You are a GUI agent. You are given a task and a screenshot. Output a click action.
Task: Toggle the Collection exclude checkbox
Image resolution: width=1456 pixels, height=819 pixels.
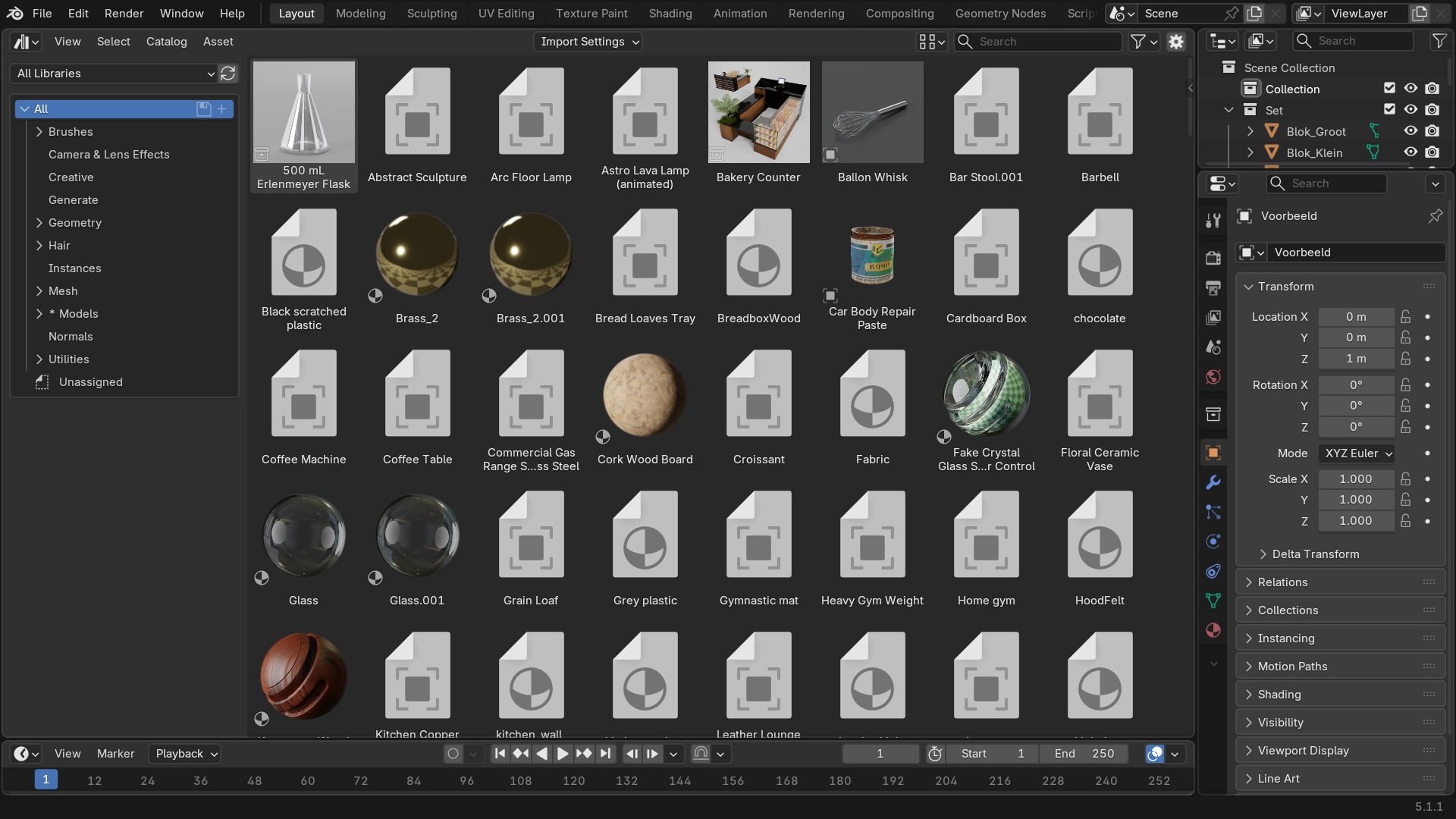tap(1389, 89)
